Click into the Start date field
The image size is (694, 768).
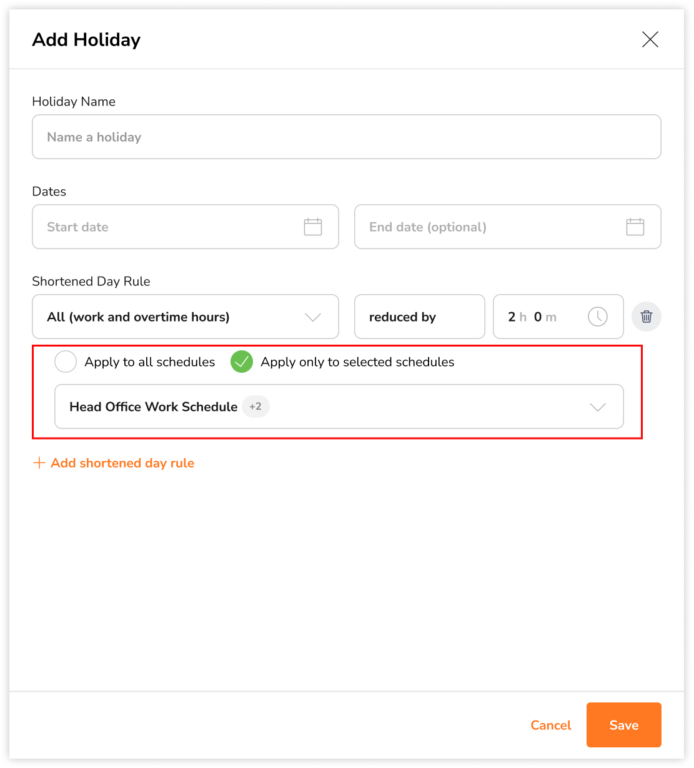170,227
